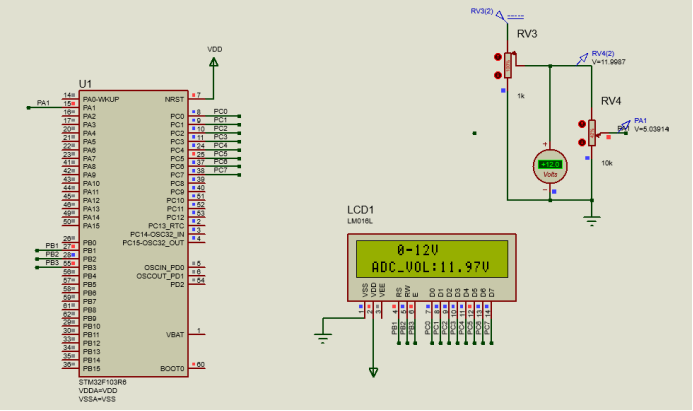Click the LCD1 reference label
This screenshot has width=693, height=411.
(361, 210)
